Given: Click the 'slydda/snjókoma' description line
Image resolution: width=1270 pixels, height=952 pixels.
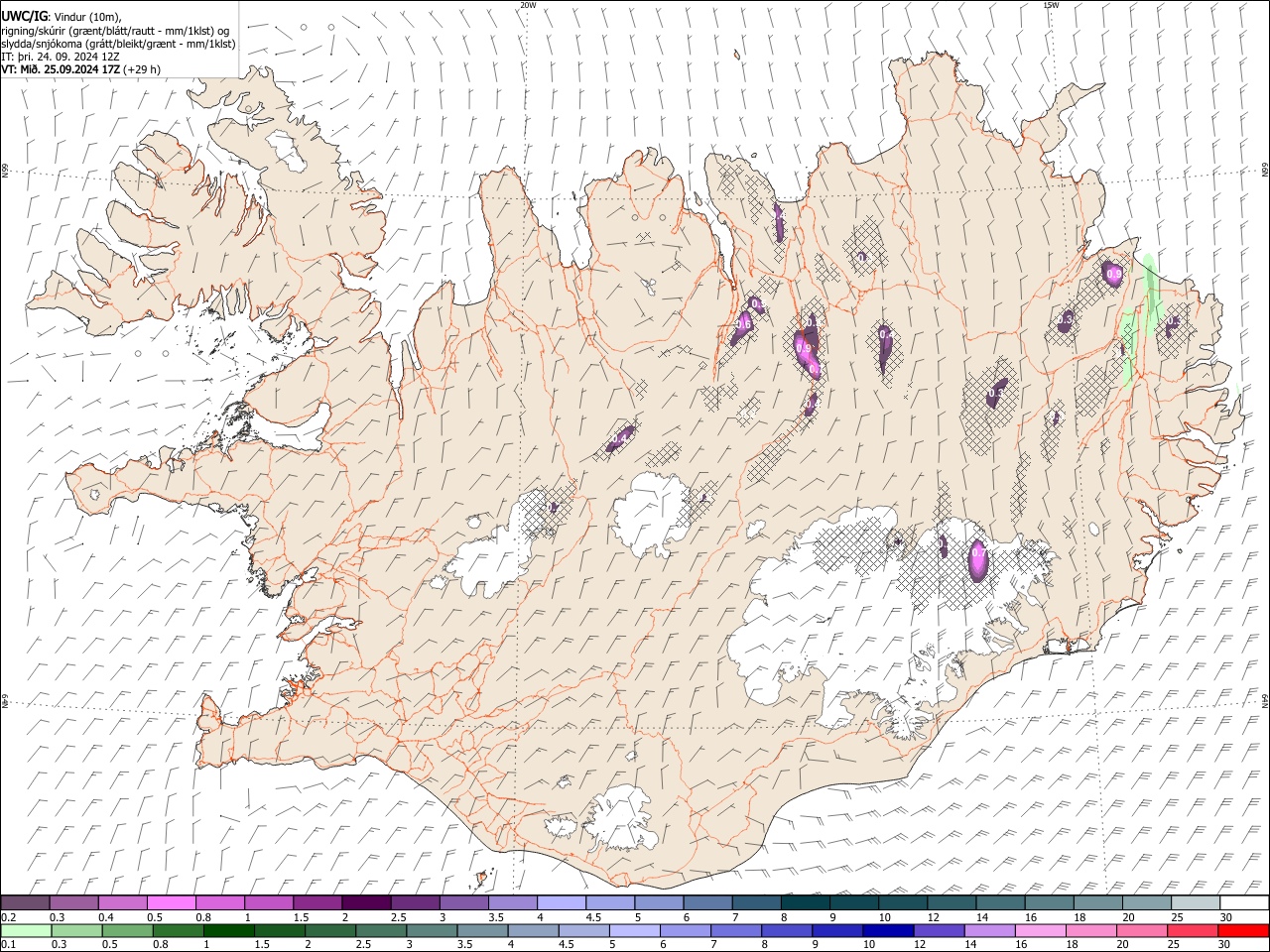Looking at the screenshot, I should coord(118,44).
